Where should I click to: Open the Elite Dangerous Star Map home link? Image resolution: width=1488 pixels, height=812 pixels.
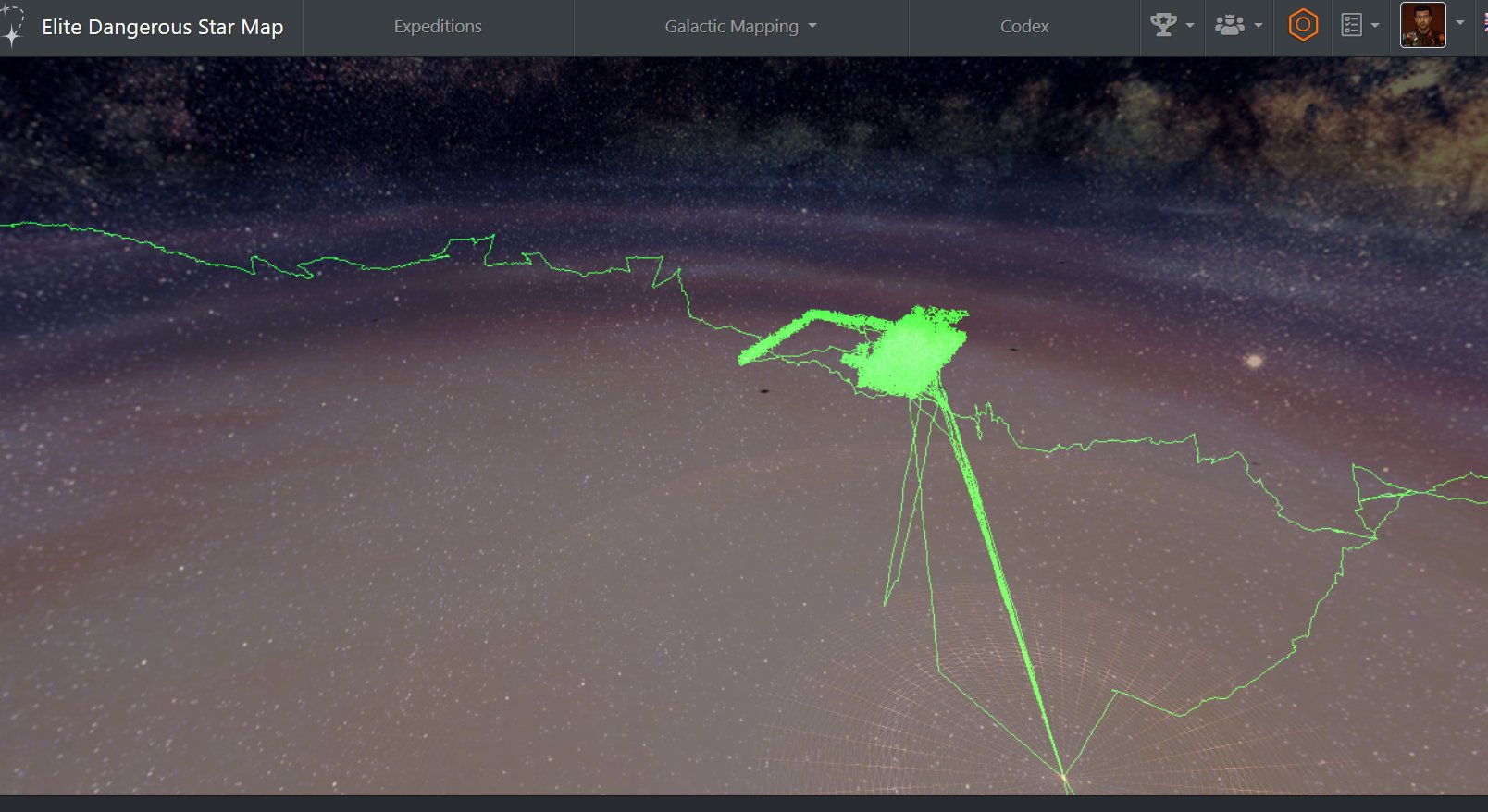(162, 27)
